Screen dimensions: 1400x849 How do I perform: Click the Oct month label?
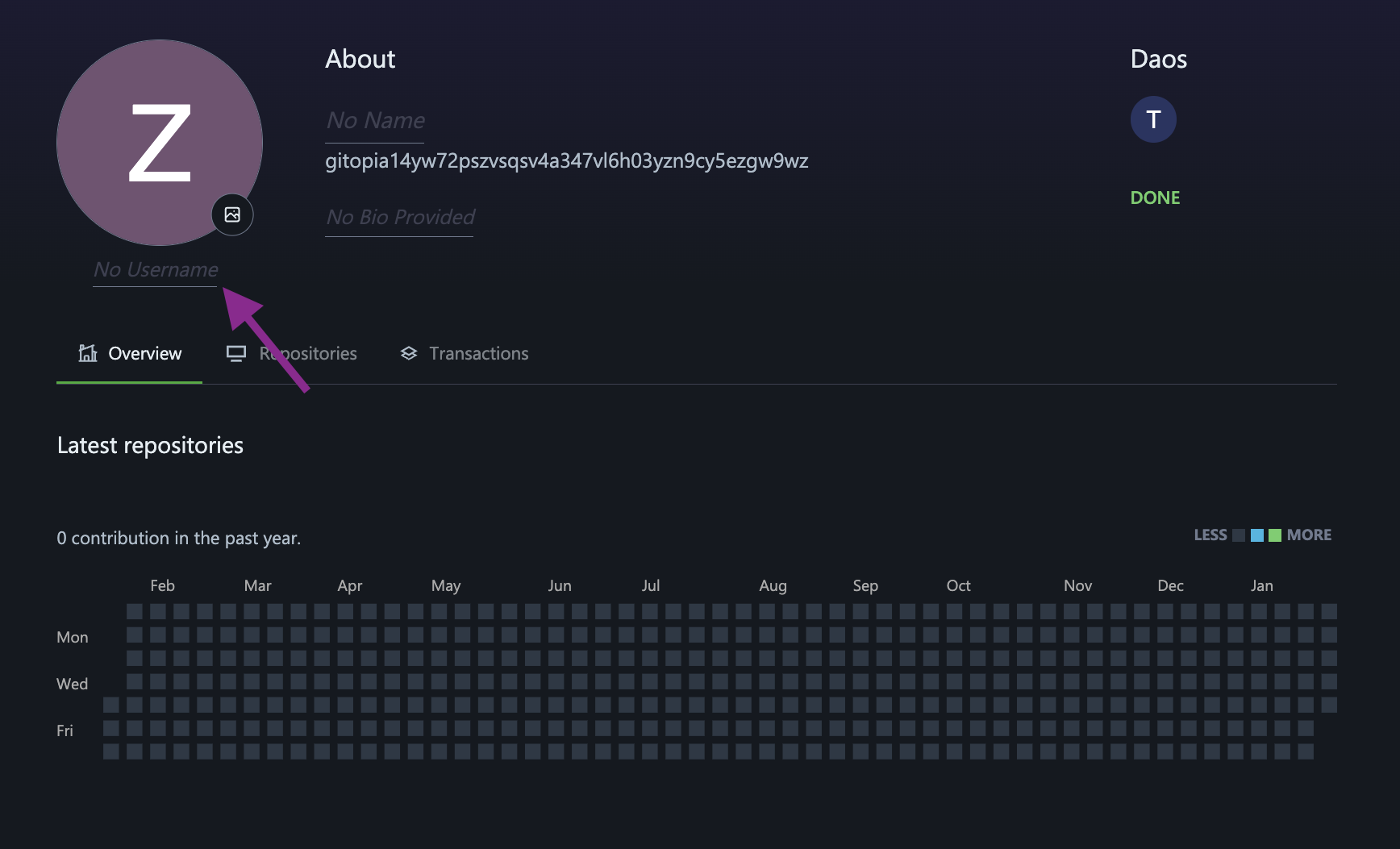(x=958, y=585)
